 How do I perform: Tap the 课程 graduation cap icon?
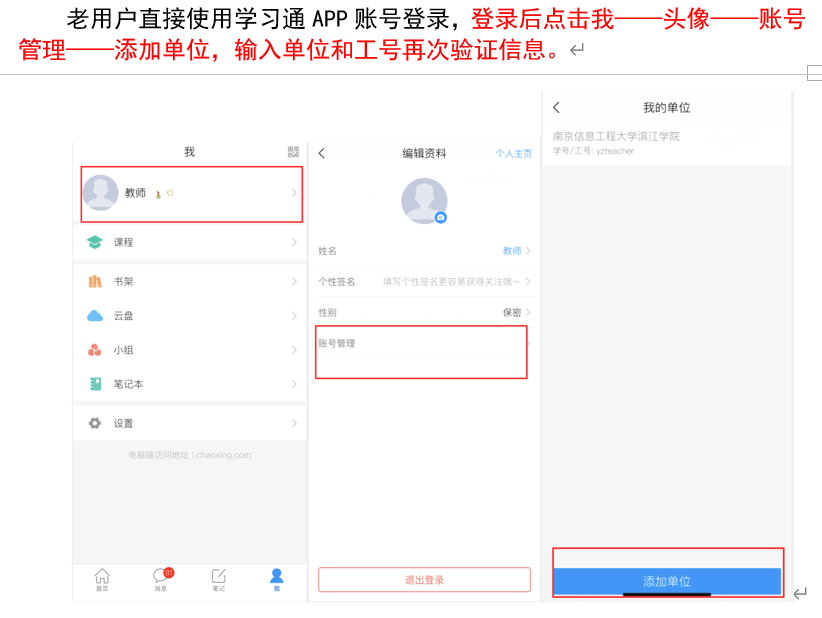(x=95, y=242)
